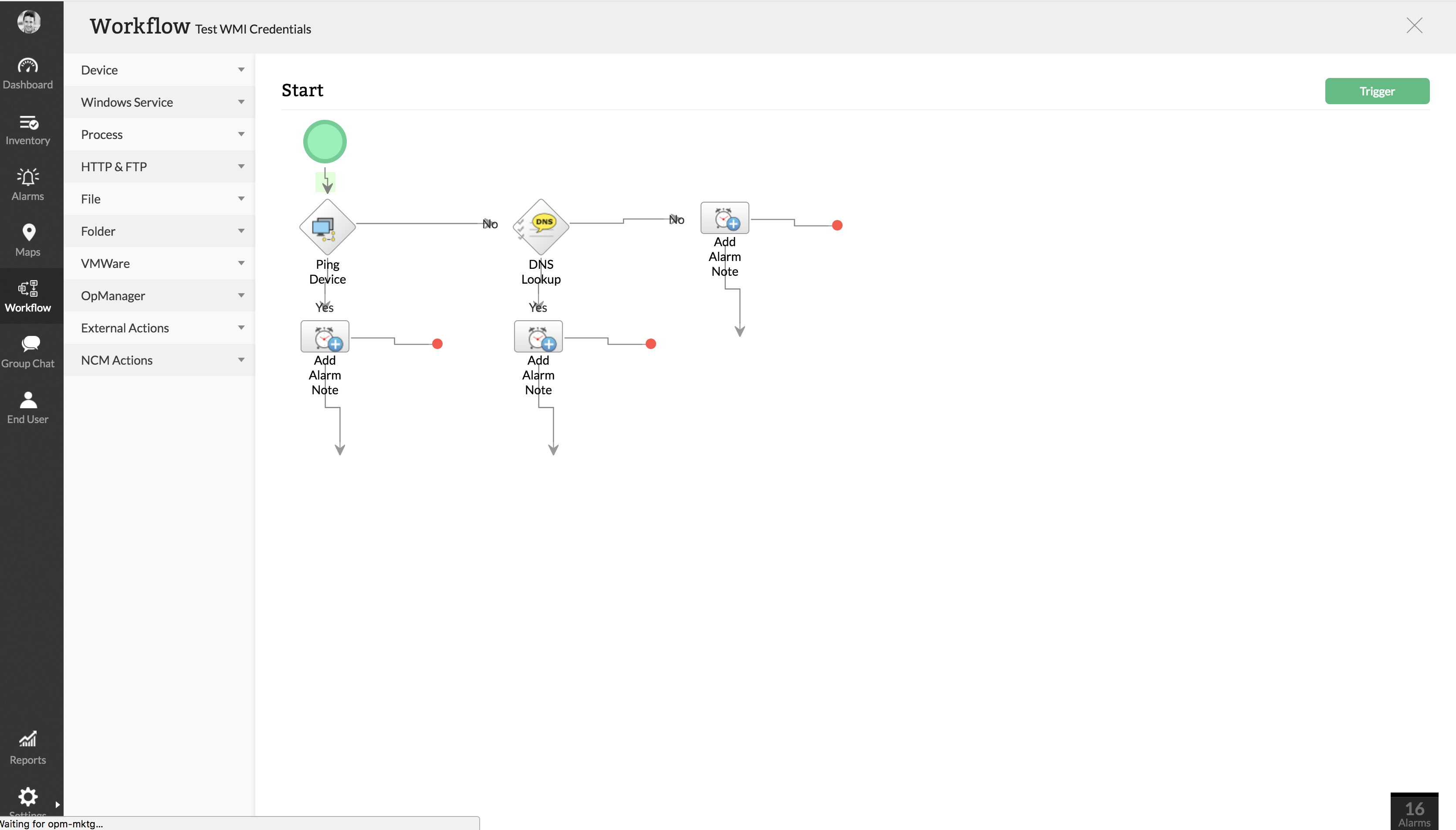Open the VMWare actions category

159,263
